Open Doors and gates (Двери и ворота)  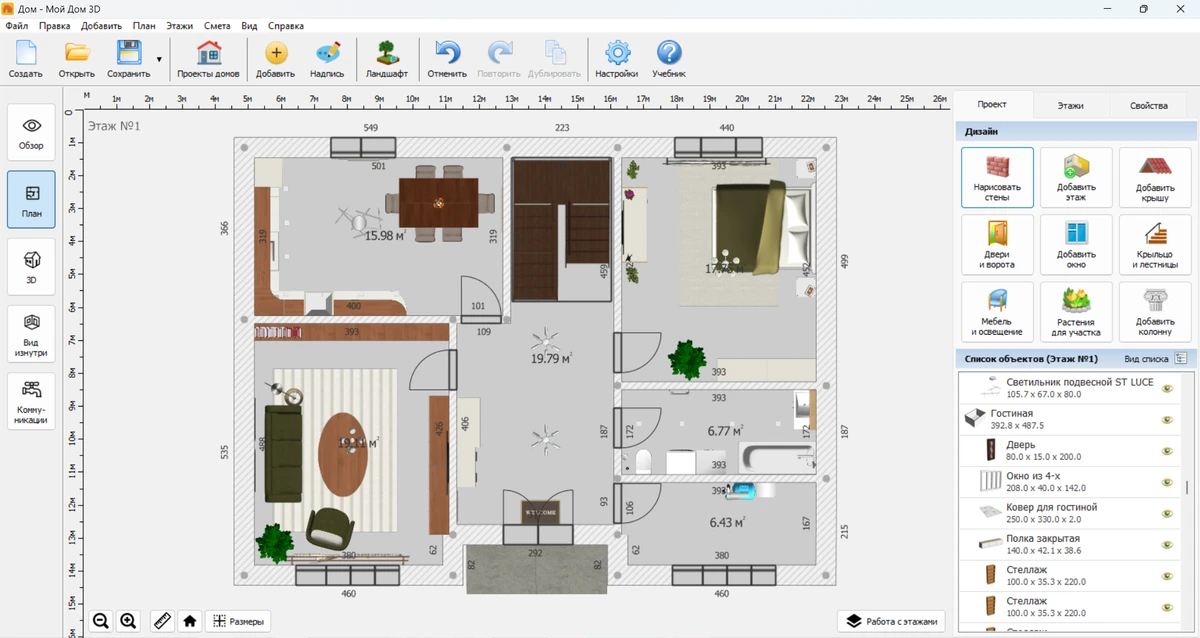997,244
